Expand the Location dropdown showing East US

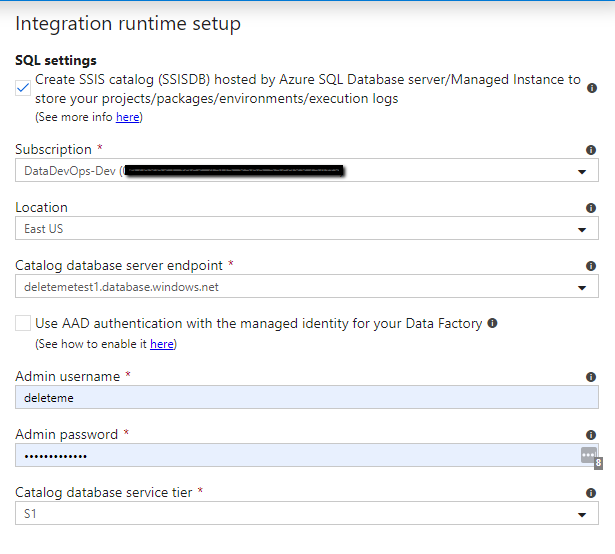pos(581,230)
